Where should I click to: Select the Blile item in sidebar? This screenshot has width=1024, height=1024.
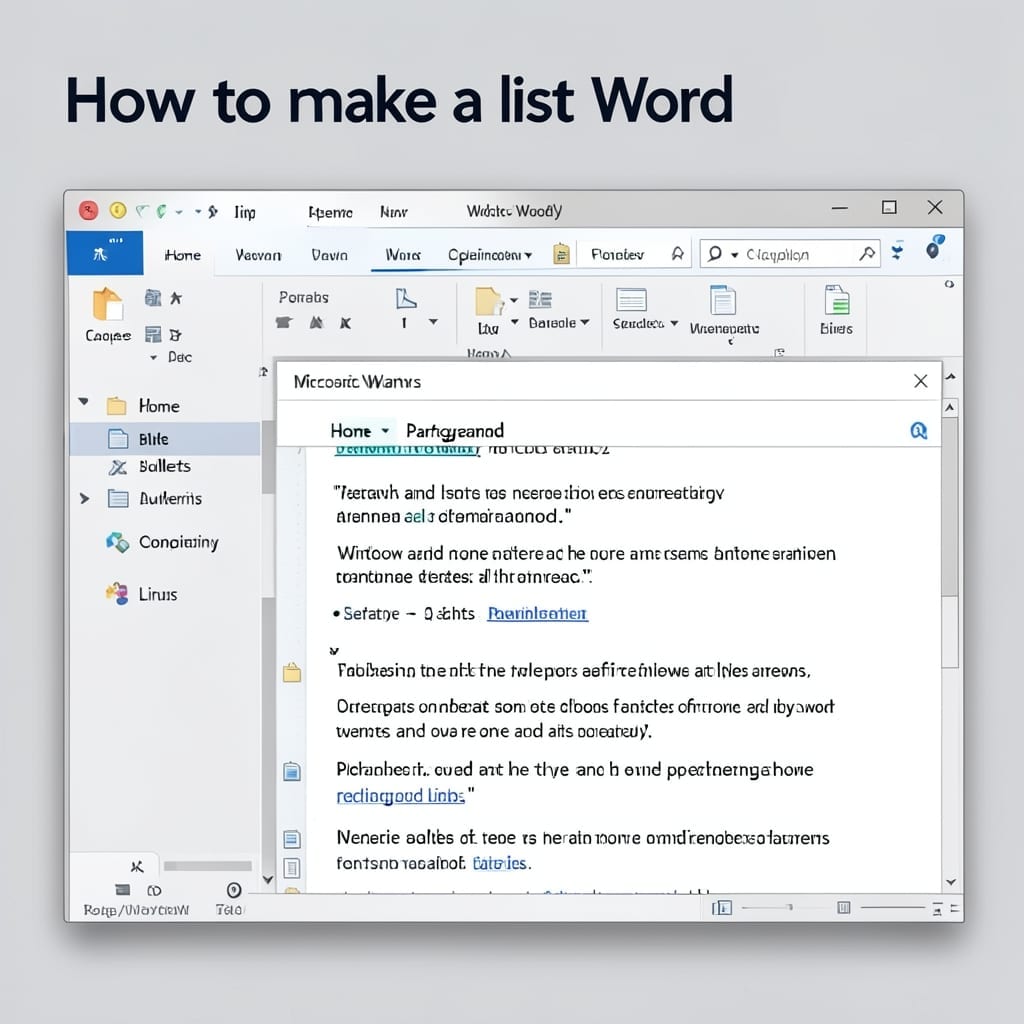click(x=165, y=439)
